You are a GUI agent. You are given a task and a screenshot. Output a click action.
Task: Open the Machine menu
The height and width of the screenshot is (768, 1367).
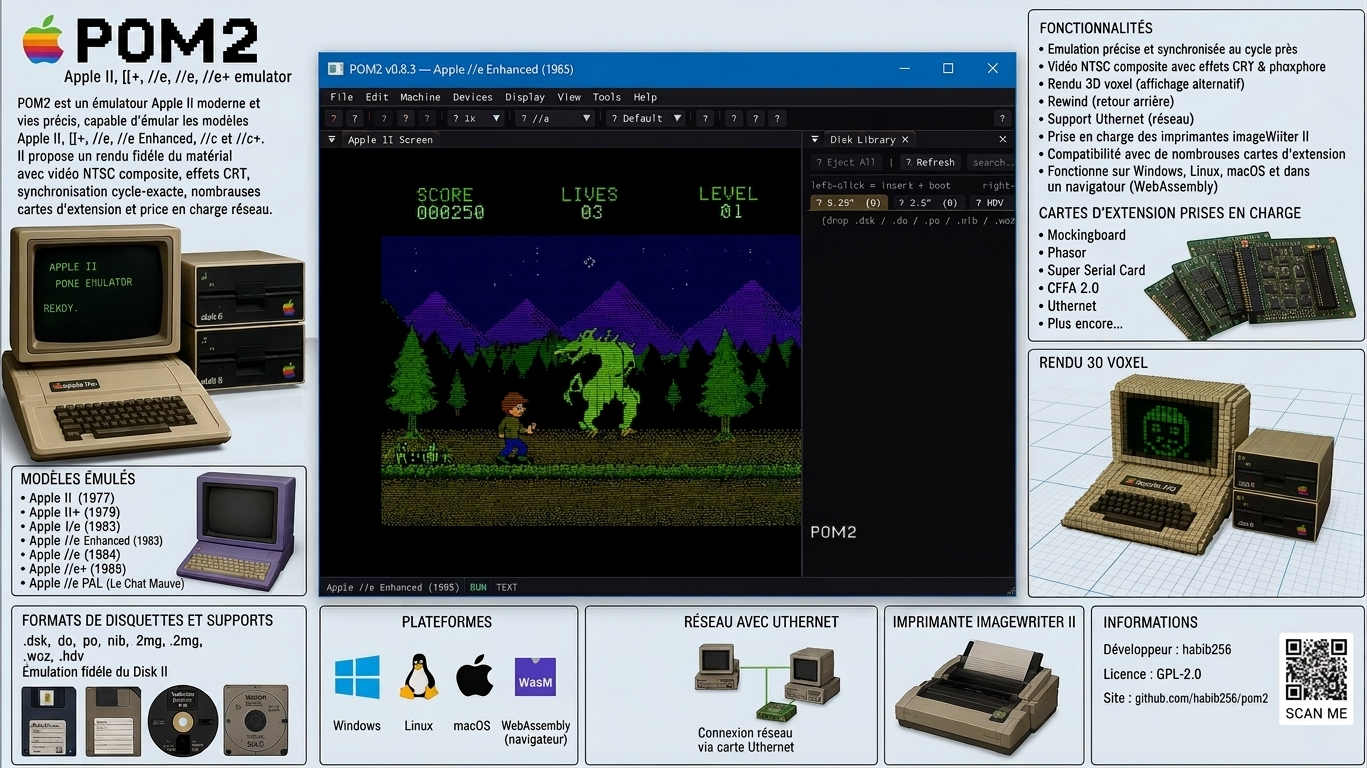[420, 97]
